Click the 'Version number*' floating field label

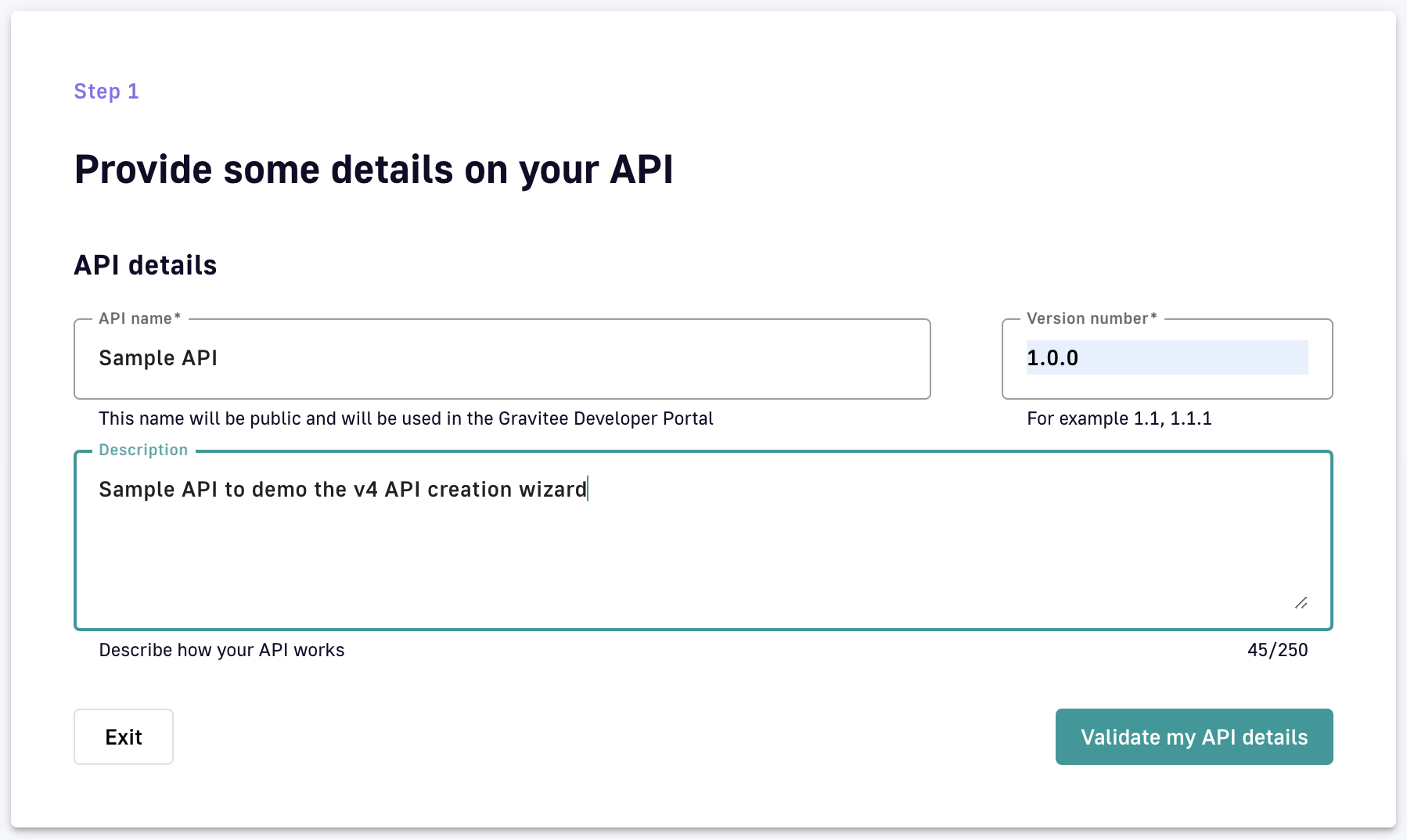(x=1091, y=318)
